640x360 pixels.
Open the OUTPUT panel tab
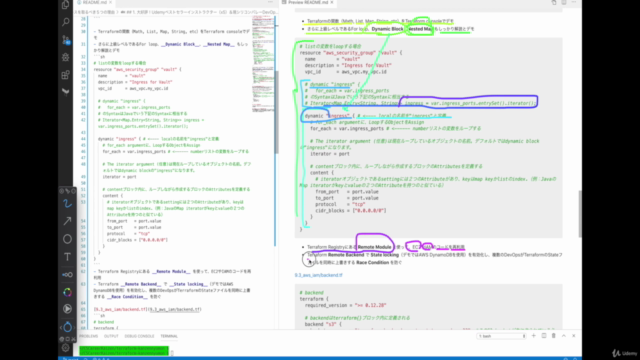coord(111,336)
